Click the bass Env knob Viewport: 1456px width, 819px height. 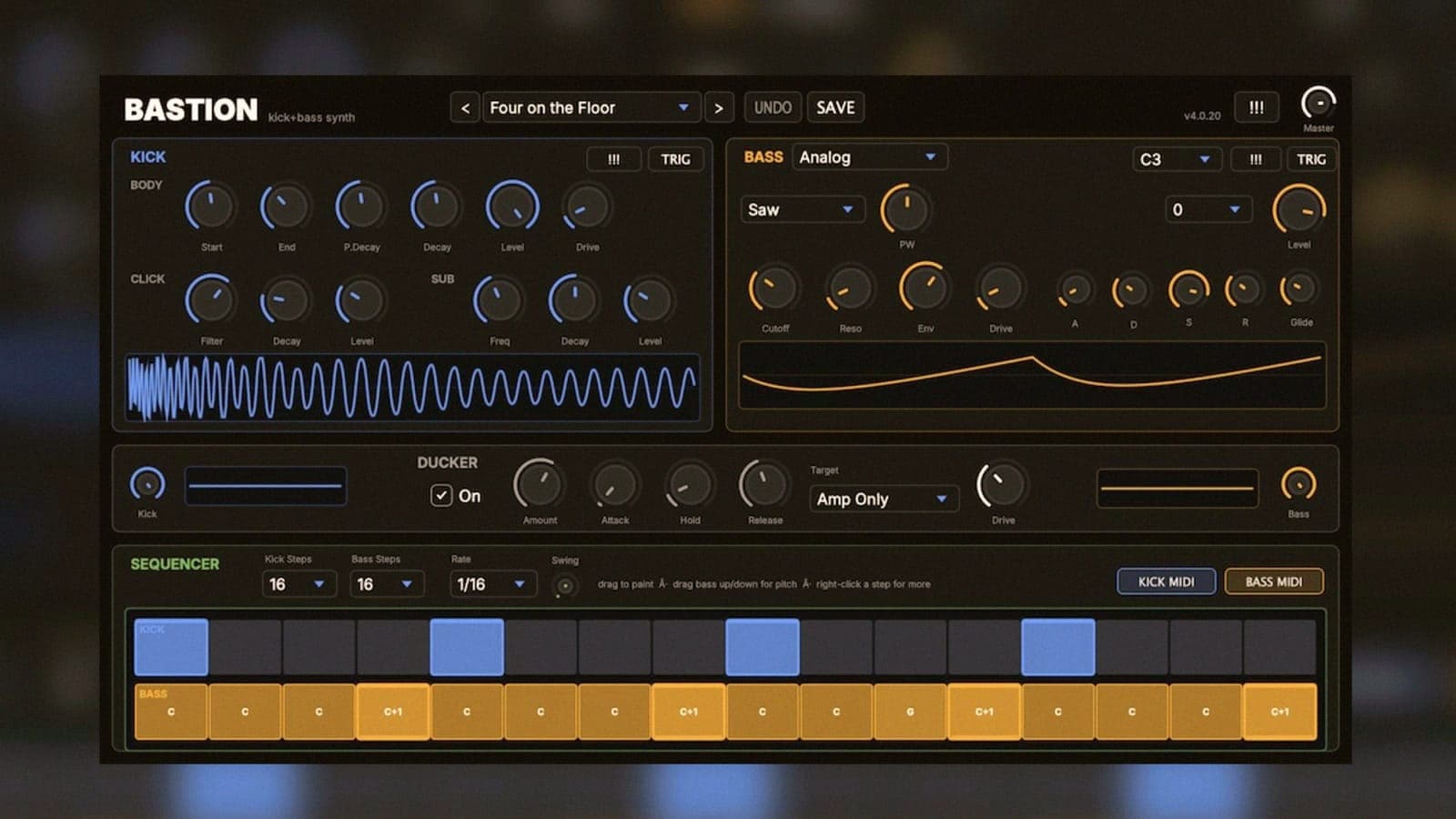(925, 288)
